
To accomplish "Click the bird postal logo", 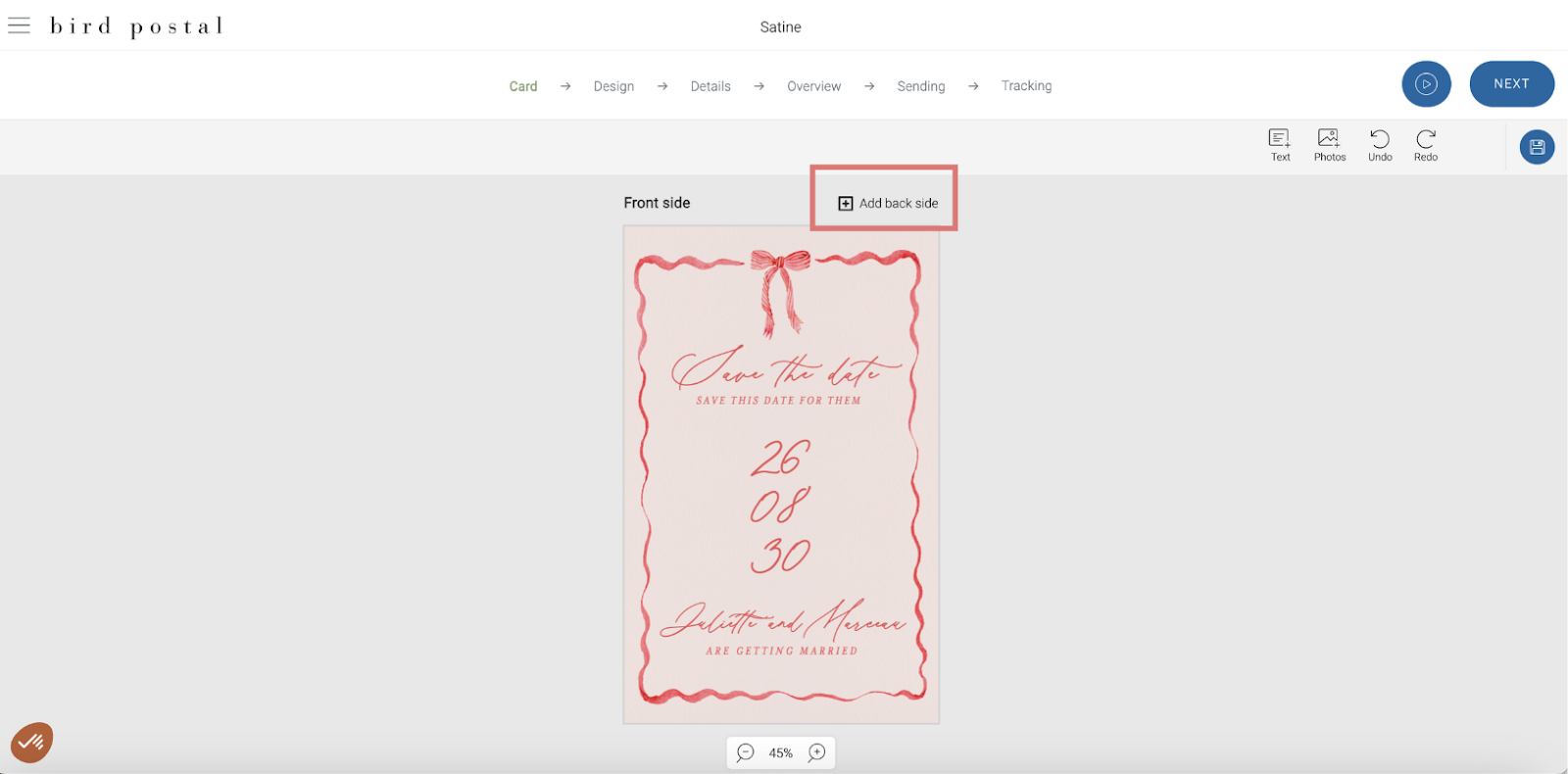I will (x=136, y=26).
